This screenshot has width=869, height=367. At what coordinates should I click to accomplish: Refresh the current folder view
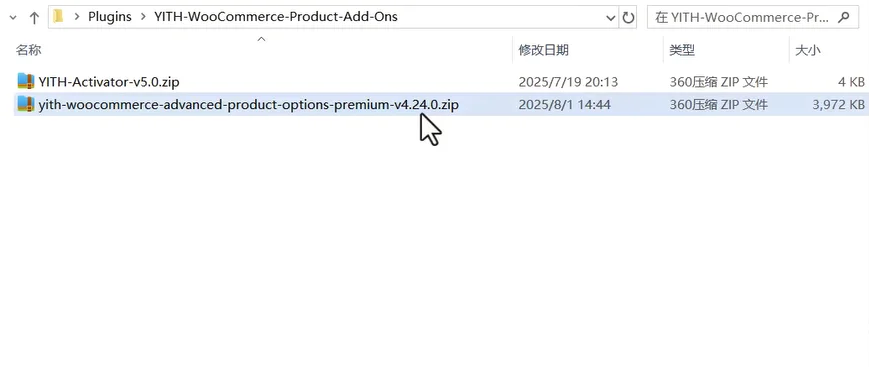(628, 18)
